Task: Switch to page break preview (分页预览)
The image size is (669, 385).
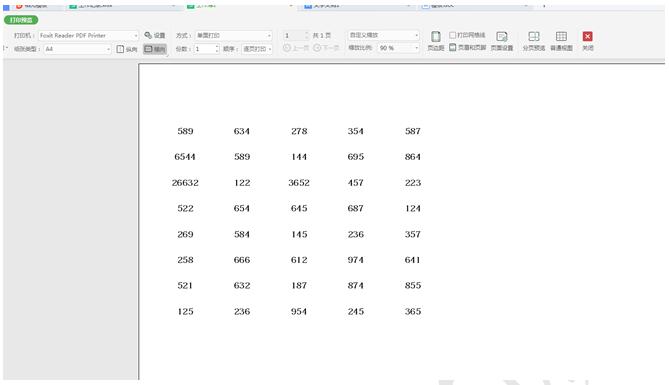Action: coord(534,41)
